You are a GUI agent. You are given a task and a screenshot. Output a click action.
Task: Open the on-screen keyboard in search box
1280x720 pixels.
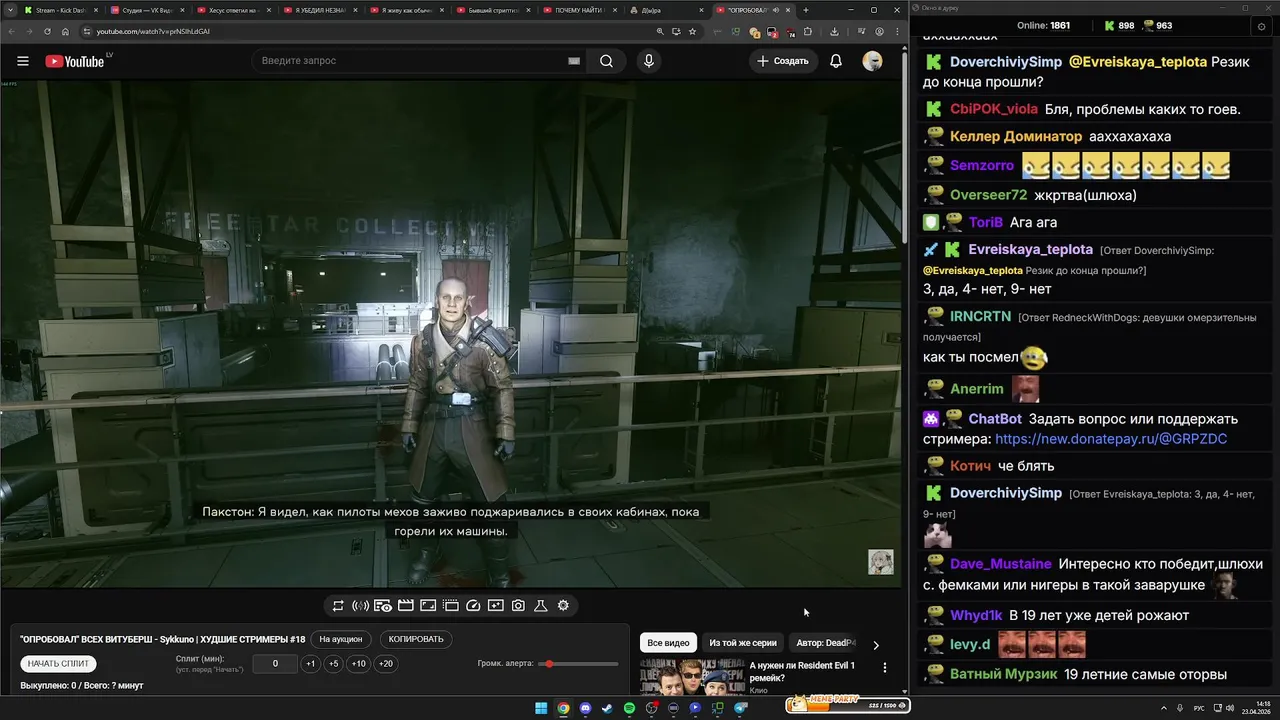(574, 61)
